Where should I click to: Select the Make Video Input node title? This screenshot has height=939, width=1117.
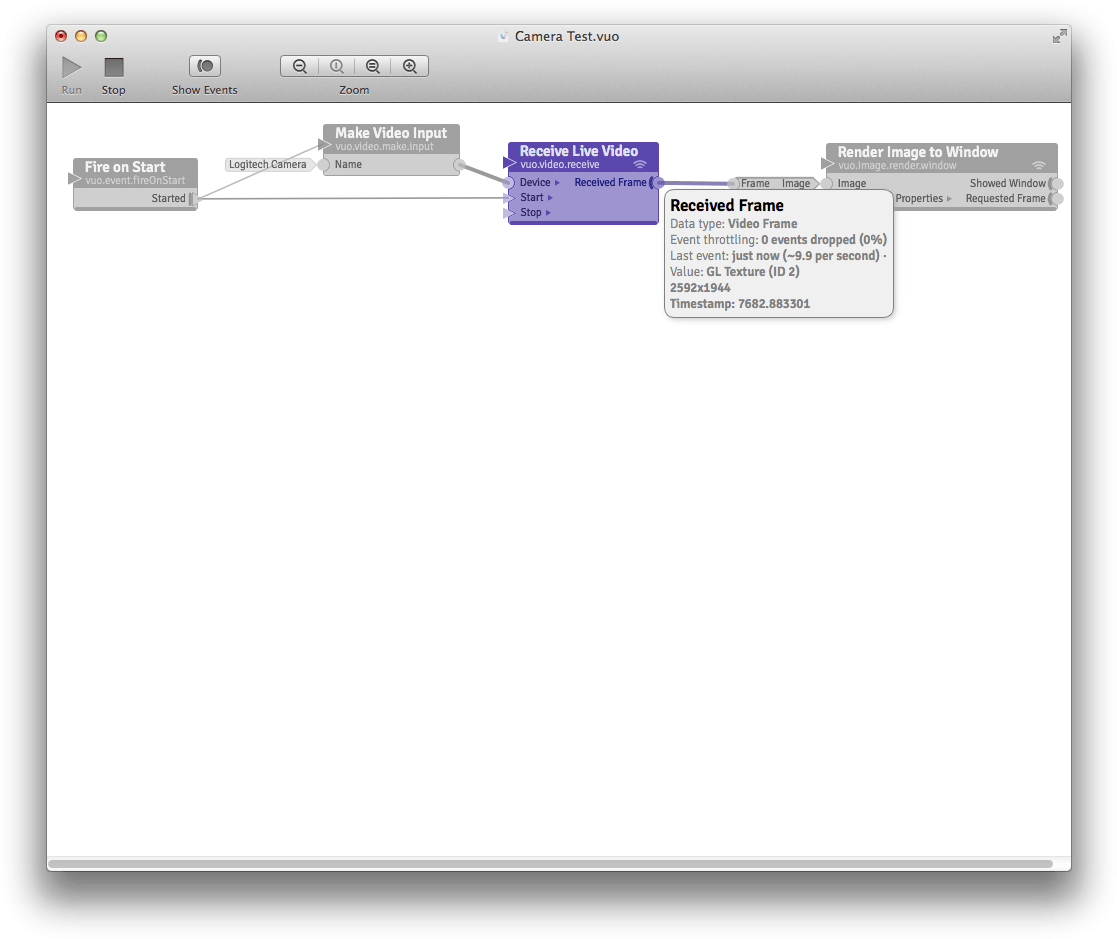(x=391, y=133)
